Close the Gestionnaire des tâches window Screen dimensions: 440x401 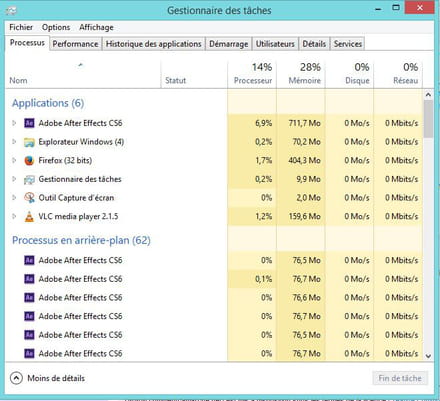coord(420,7)
